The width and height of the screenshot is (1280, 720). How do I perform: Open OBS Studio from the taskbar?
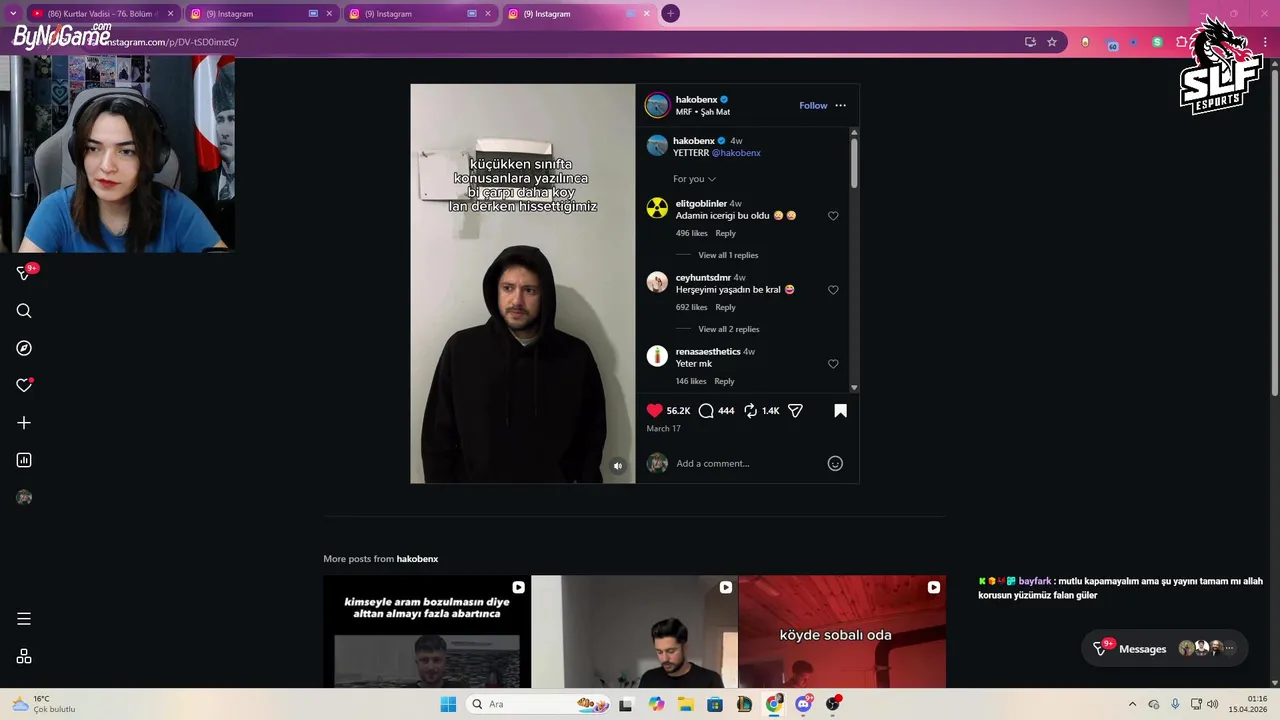tap(833, 704)
